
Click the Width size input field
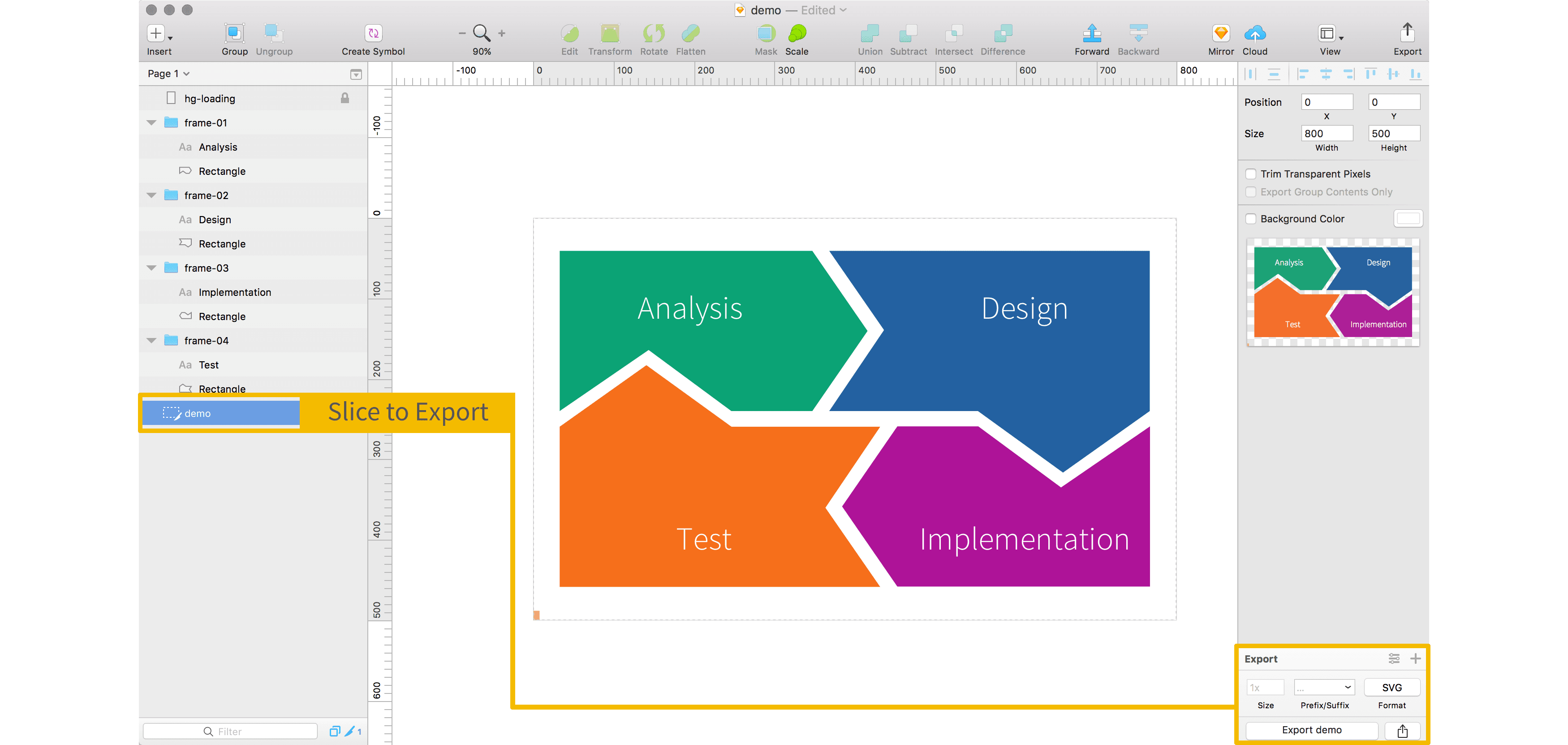[x=1327, y=134]
